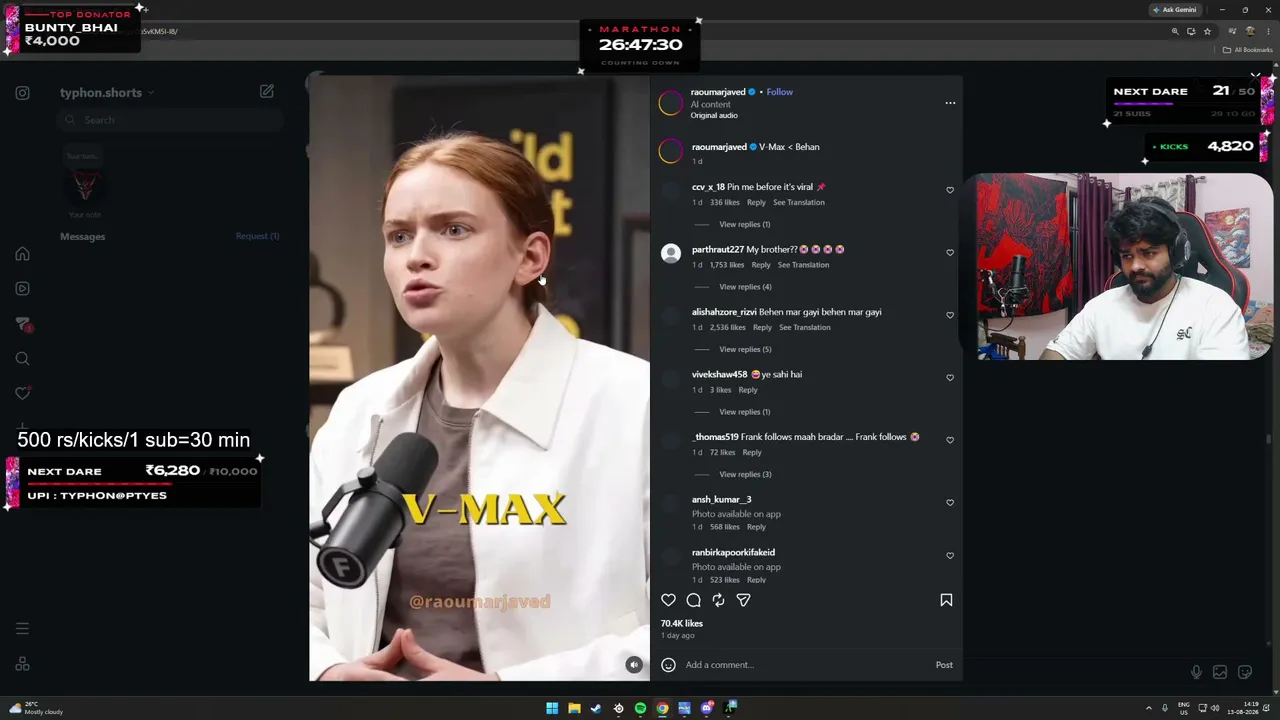See translation of parthraut227's comment
1280x720 pixels.
(x=803, y=265)
